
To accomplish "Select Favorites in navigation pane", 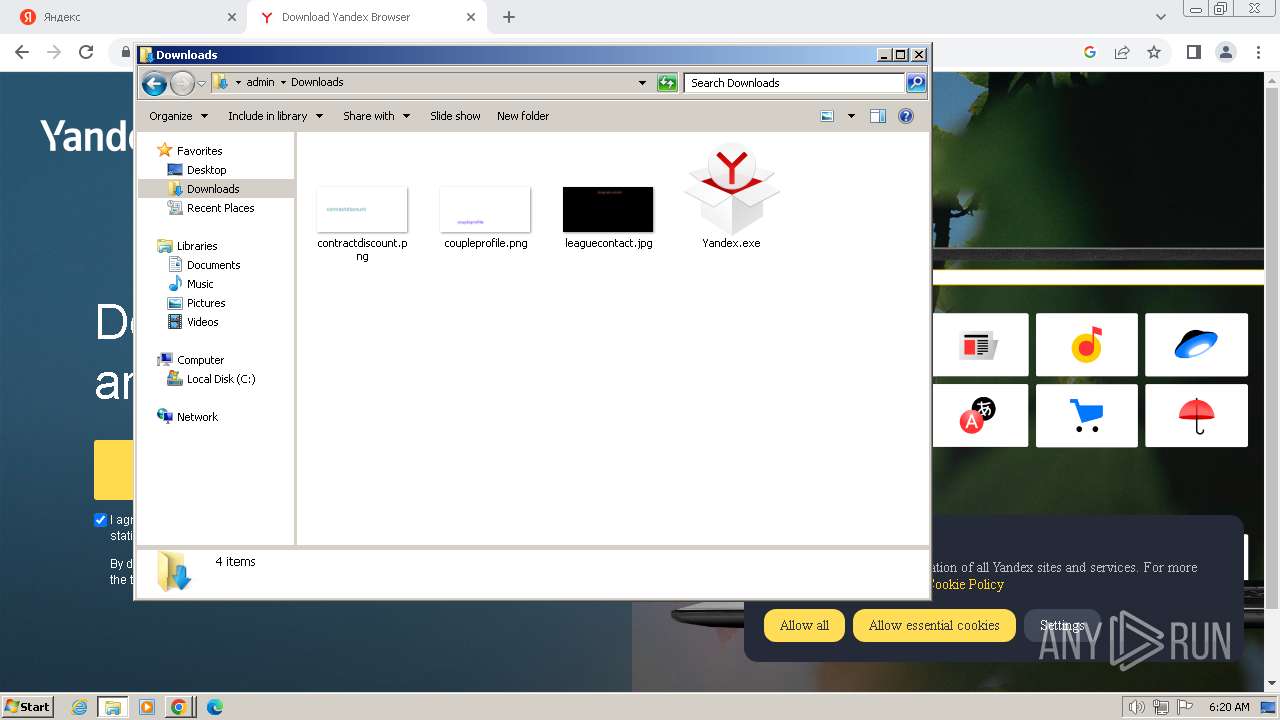I will [x=199, y=151].
